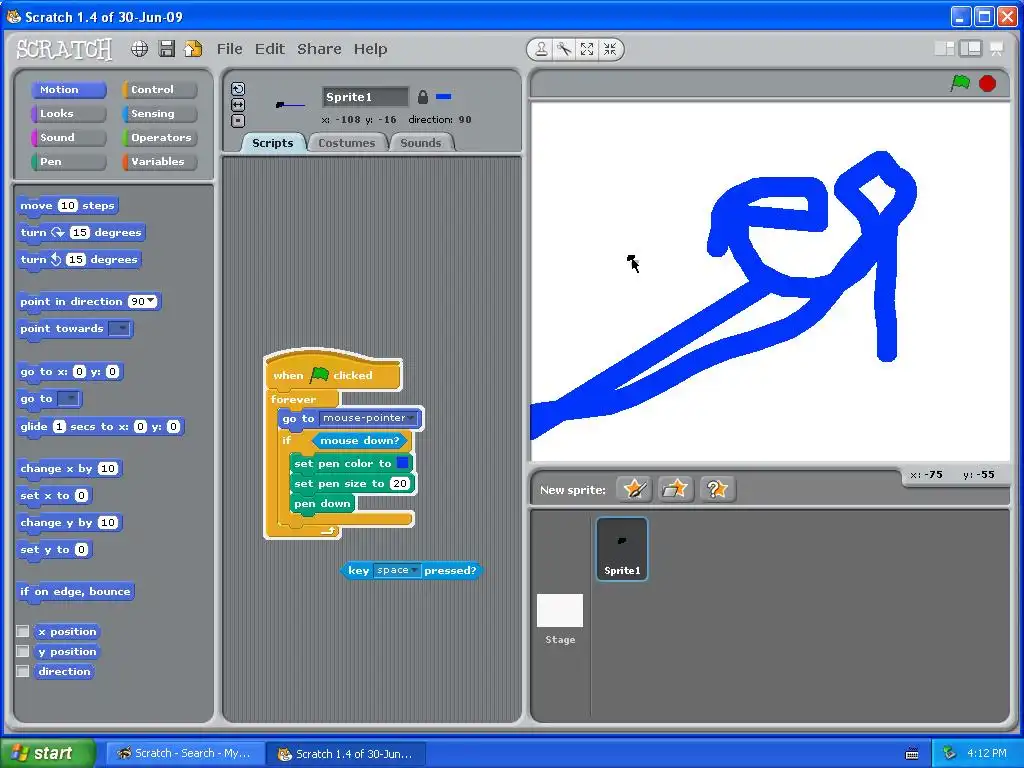Switch to the Scripts tab
This screenshot has height=768, width=1024.
273,143
